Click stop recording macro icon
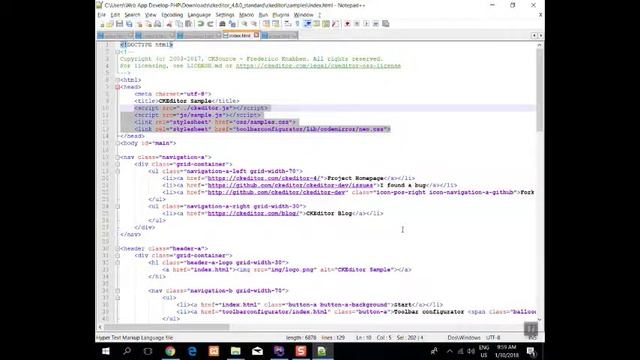 point(357,24)
